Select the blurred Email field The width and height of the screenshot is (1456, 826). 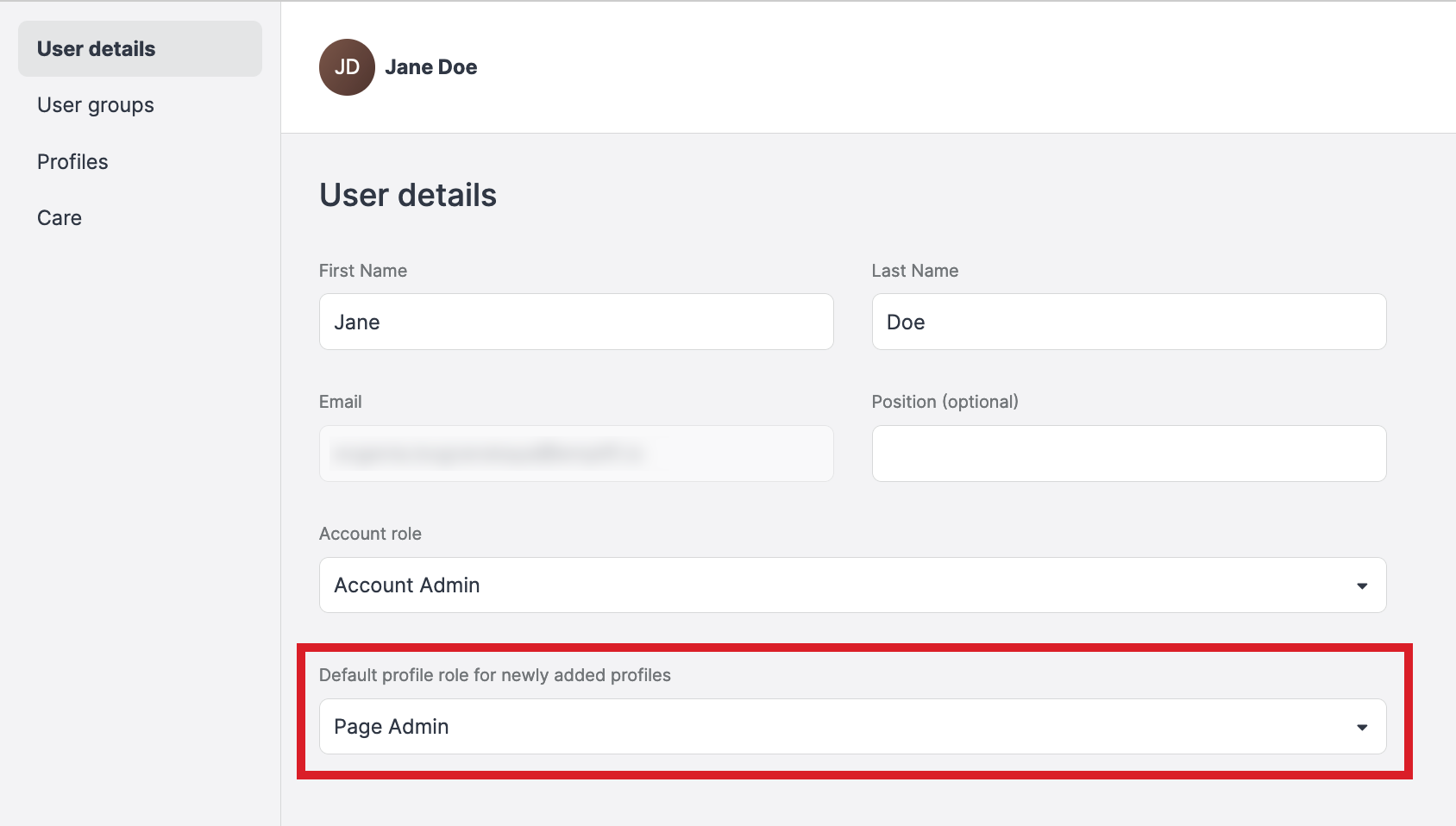tap(576, 454)
